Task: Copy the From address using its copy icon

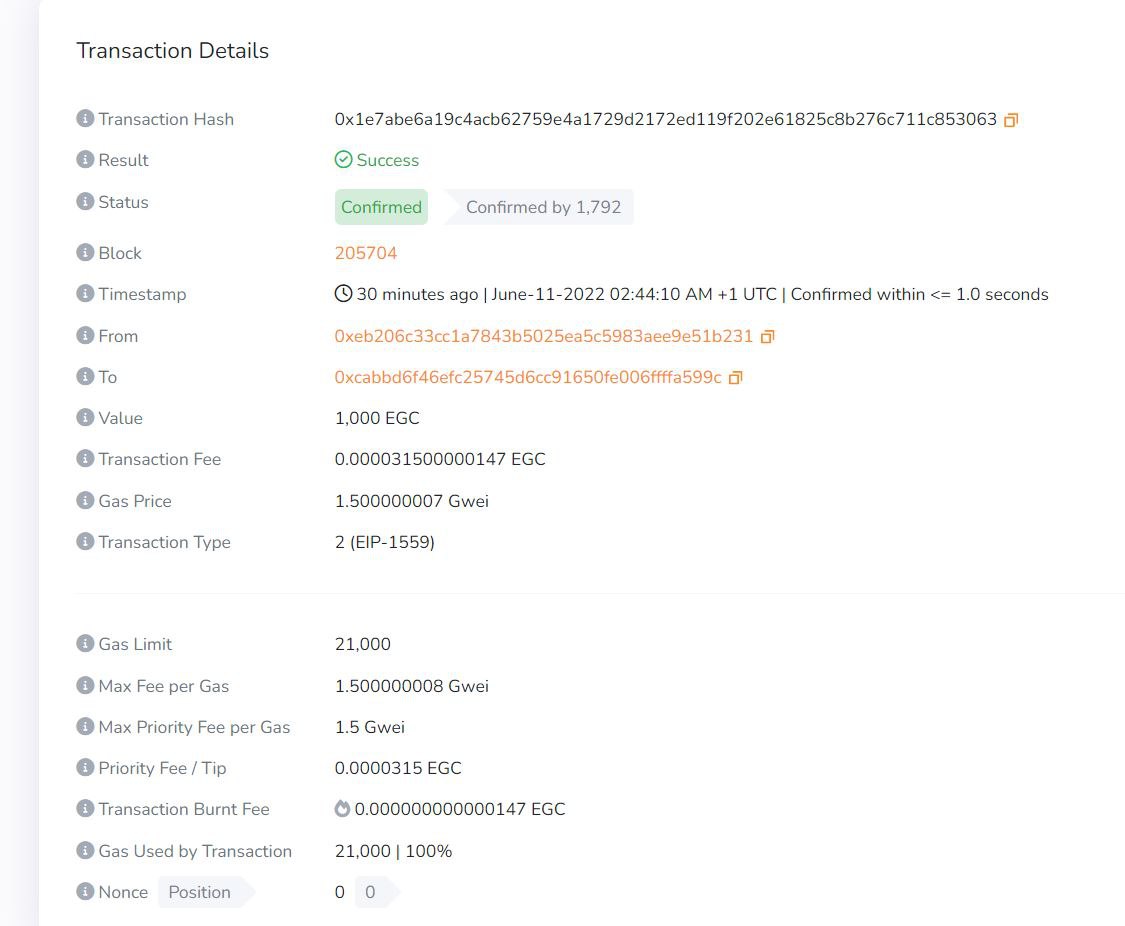Action: point(767,337)
